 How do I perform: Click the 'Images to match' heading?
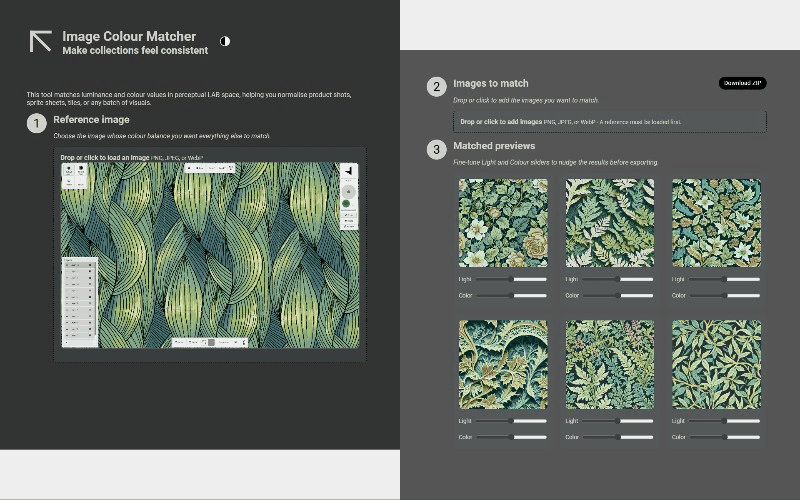pos(491,84)
